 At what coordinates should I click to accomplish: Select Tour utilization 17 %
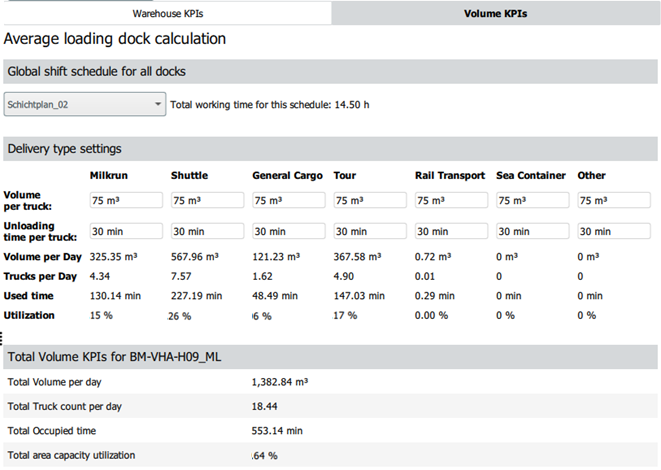(345, 315)
